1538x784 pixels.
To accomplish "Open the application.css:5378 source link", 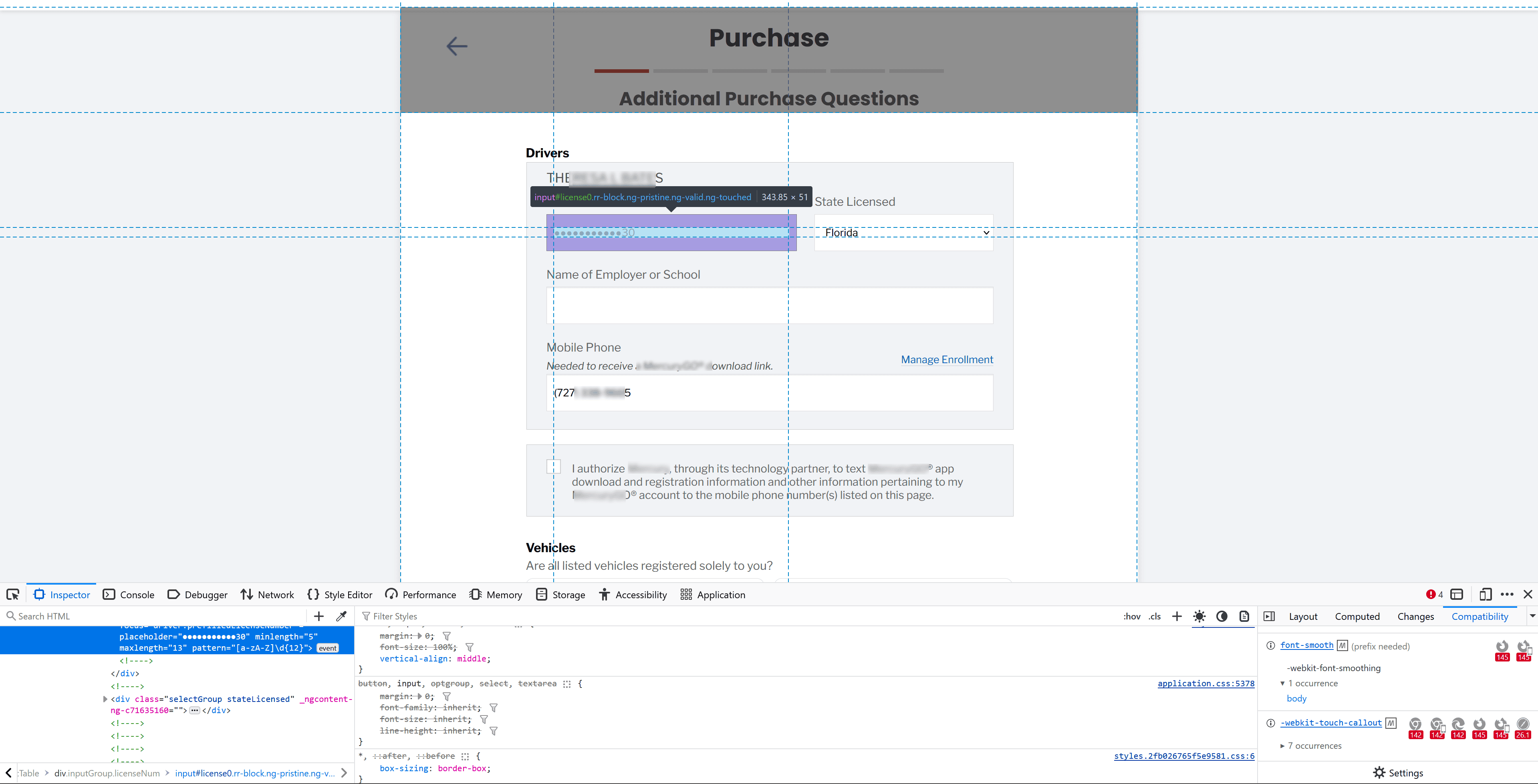I will coord(1205,683).
